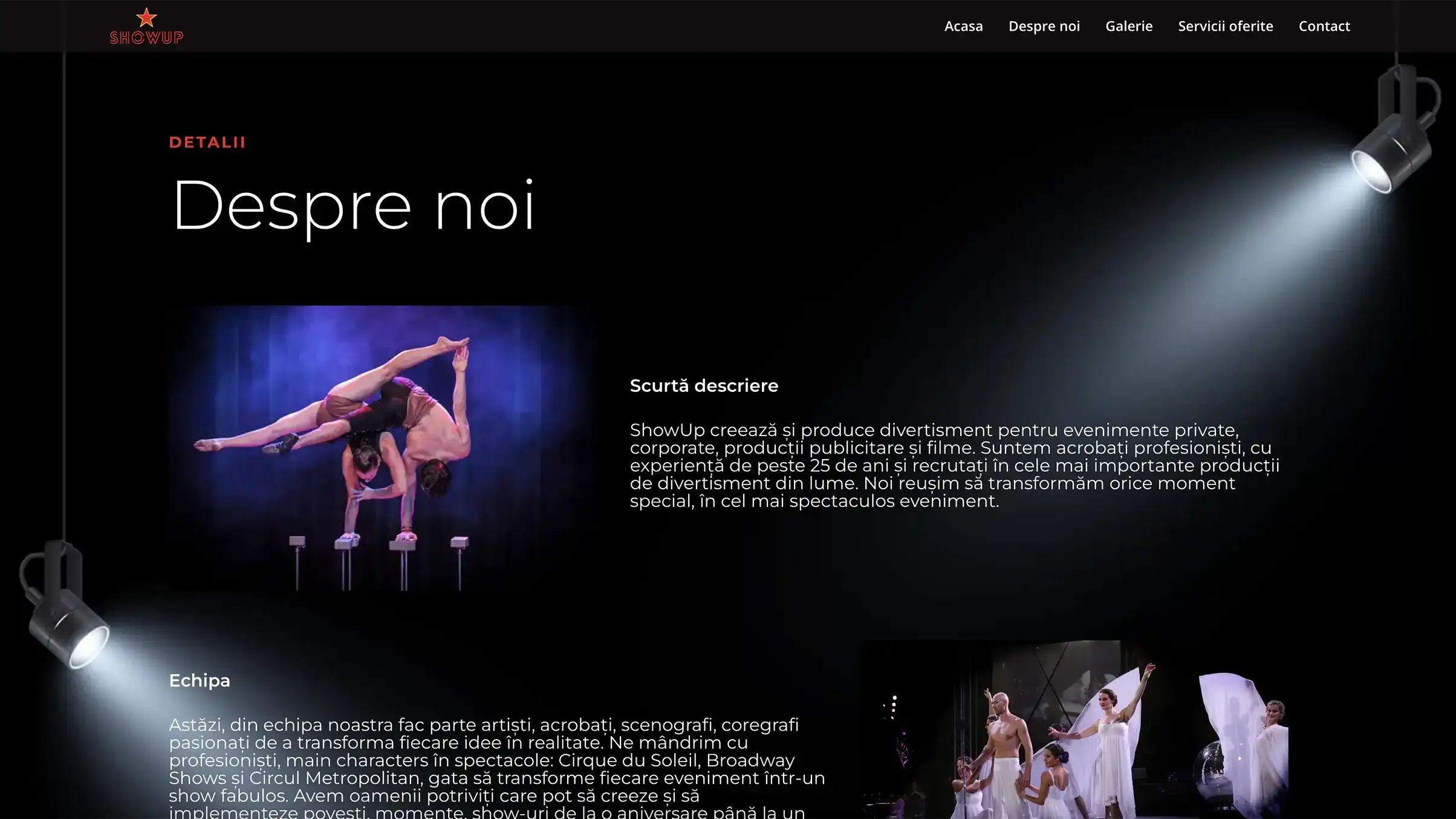Click the red DETALII label
1456x819 pixels.
coord(207,142)
